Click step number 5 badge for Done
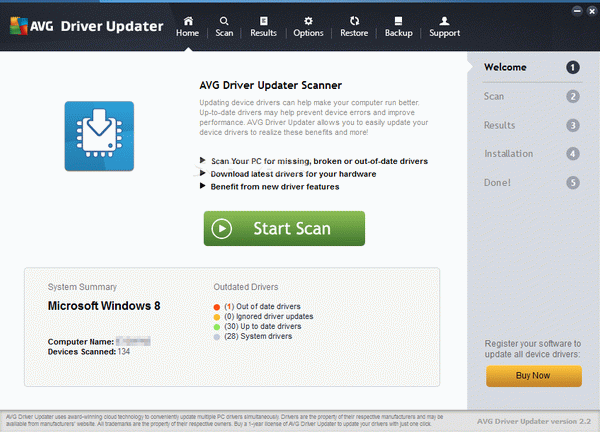The width and height of the screenshot is (600, 432). 573,183
